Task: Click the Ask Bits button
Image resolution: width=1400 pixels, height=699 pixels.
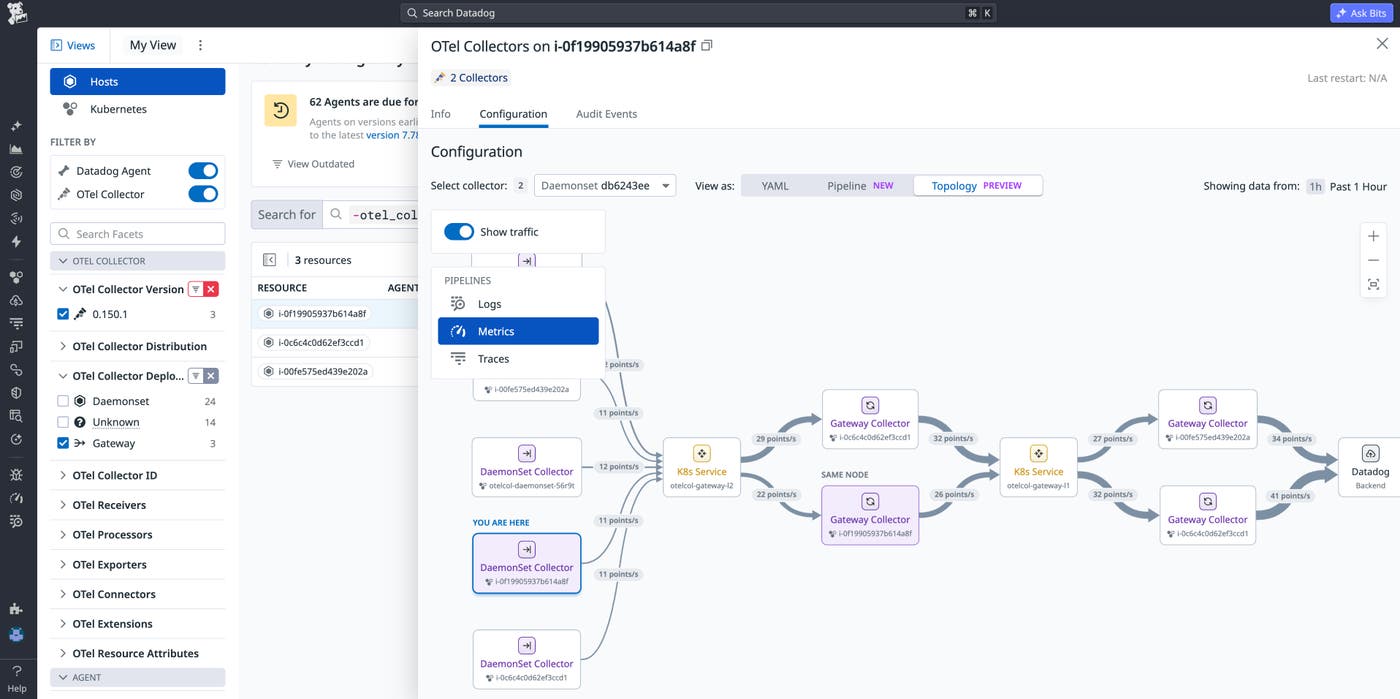Action: click(x=1361, y=13)
